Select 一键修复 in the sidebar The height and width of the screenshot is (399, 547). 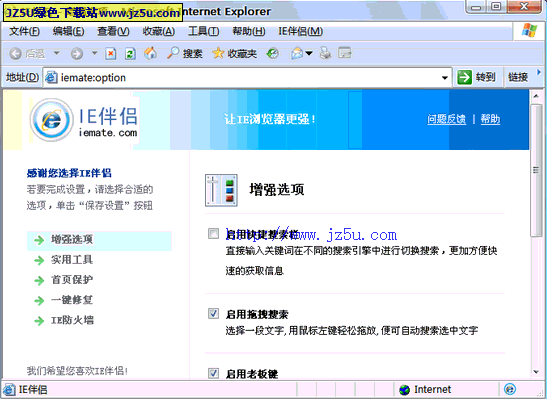(x=72, y=300)
